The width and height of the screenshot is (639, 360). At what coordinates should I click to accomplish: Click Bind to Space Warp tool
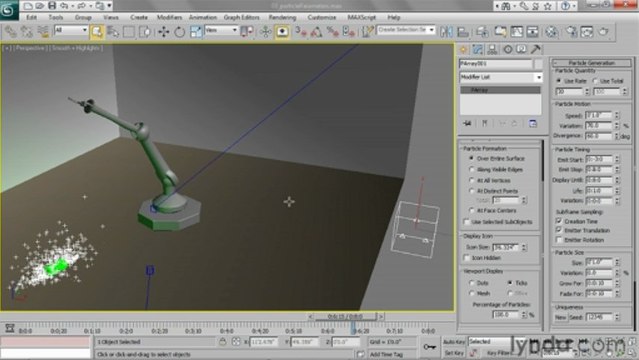point(43,31)
